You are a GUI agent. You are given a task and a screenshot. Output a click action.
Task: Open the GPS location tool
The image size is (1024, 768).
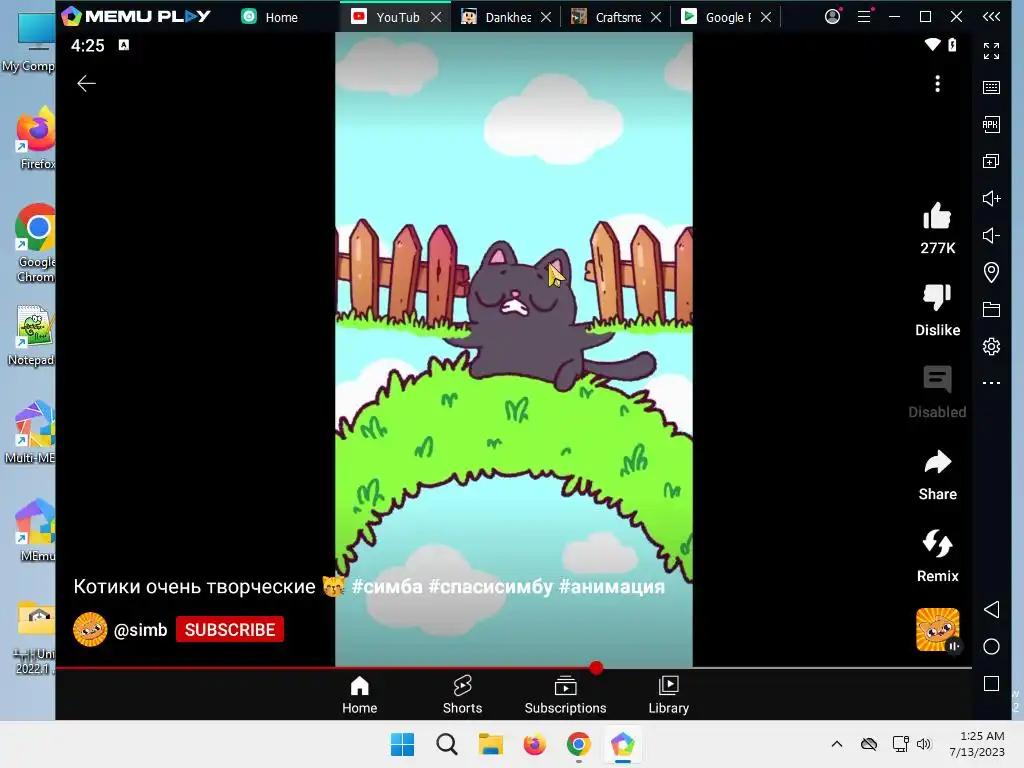click(991, 272)
